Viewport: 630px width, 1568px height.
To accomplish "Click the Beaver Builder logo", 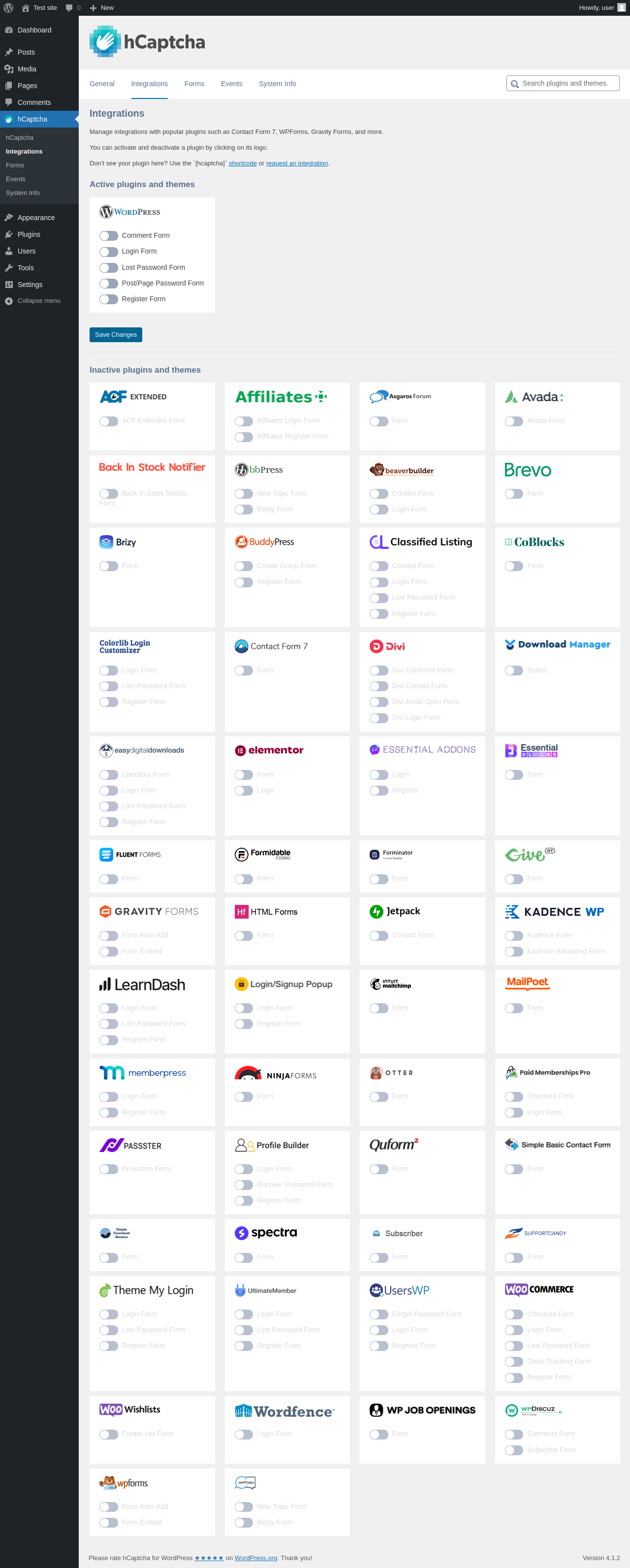I will [402, 469].
